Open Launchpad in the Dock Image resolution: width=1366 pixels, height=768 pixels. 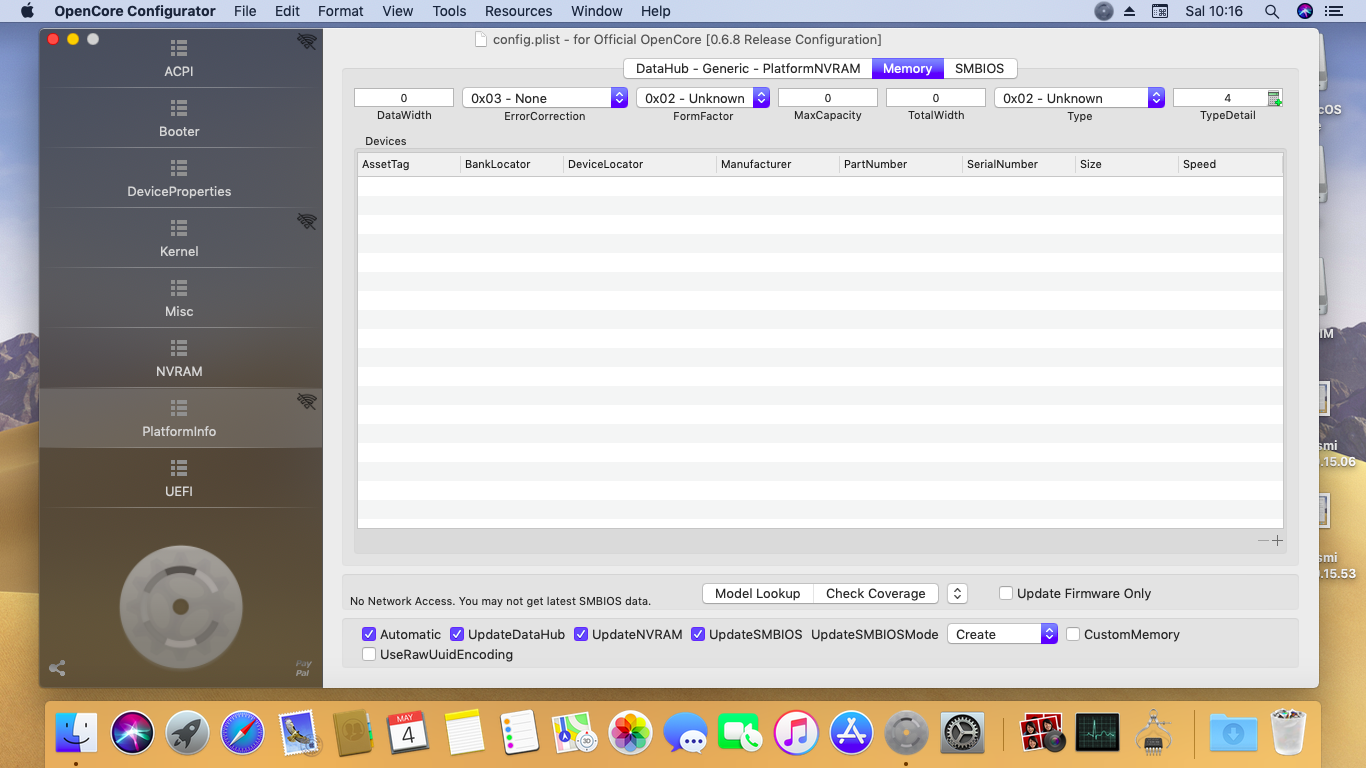pos(187,733)
